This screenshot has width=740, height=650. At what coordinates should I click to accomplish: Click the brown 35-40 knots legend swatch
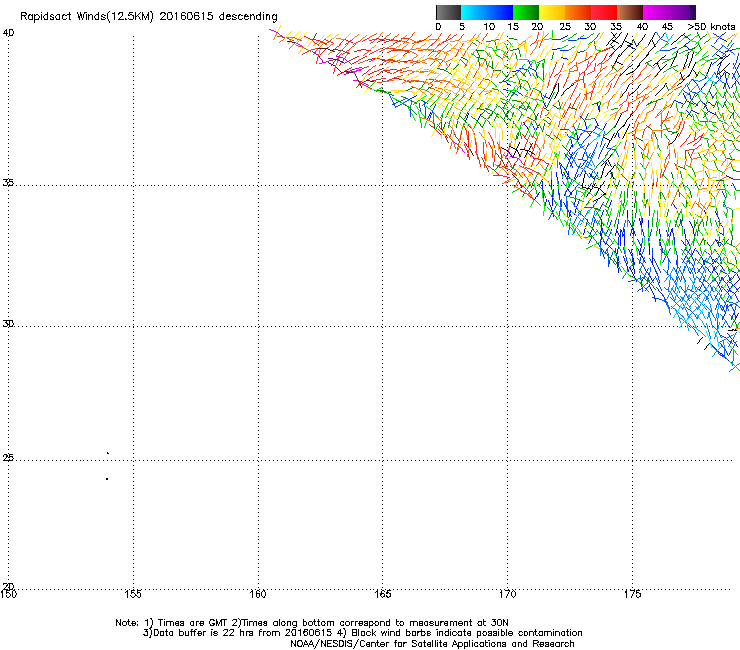coord(630,12)
